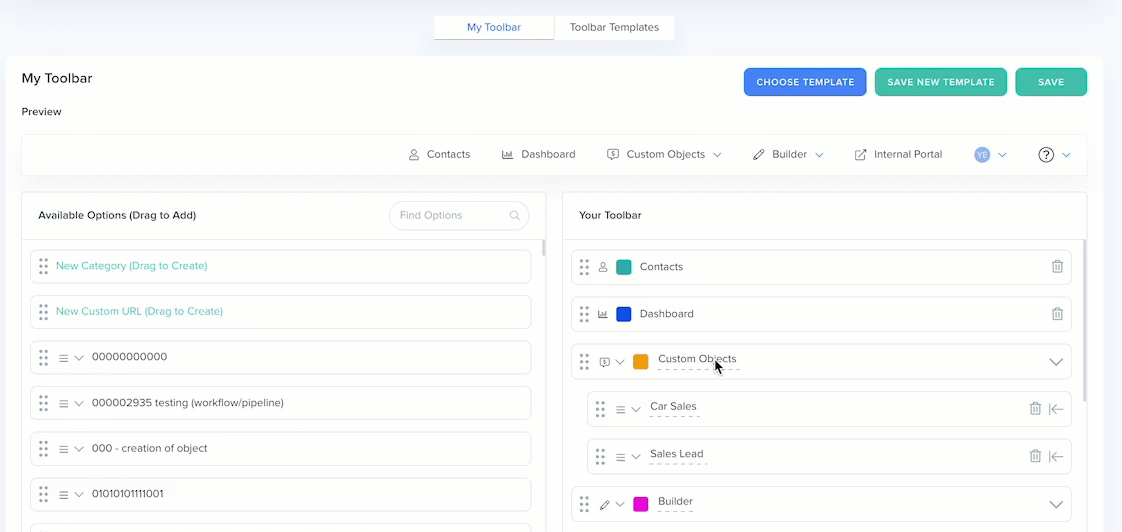This screenshot has width=1122, height=532.
Task: Click New Custom URL (Drag to Create) link
Action: click(x=140, y=311)
